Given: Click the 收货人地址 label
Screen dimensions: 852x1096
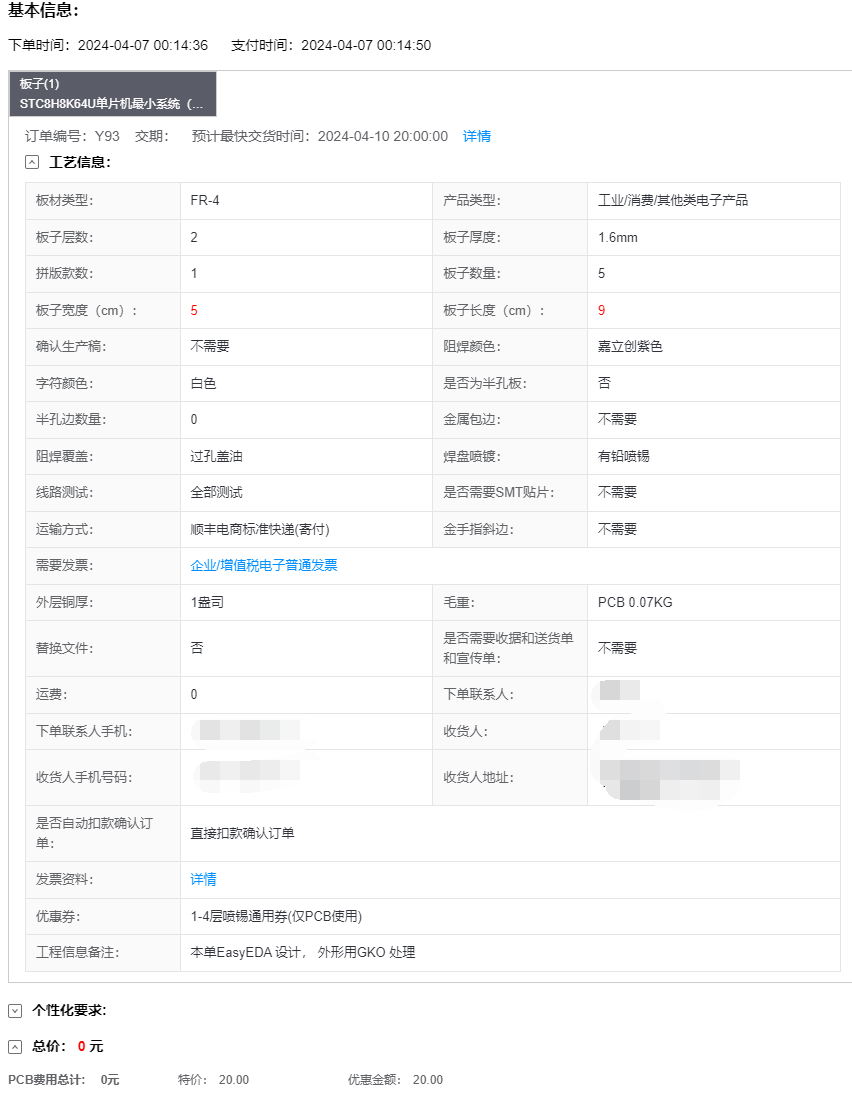Looking at the screenshot, I should click(478, 777).
